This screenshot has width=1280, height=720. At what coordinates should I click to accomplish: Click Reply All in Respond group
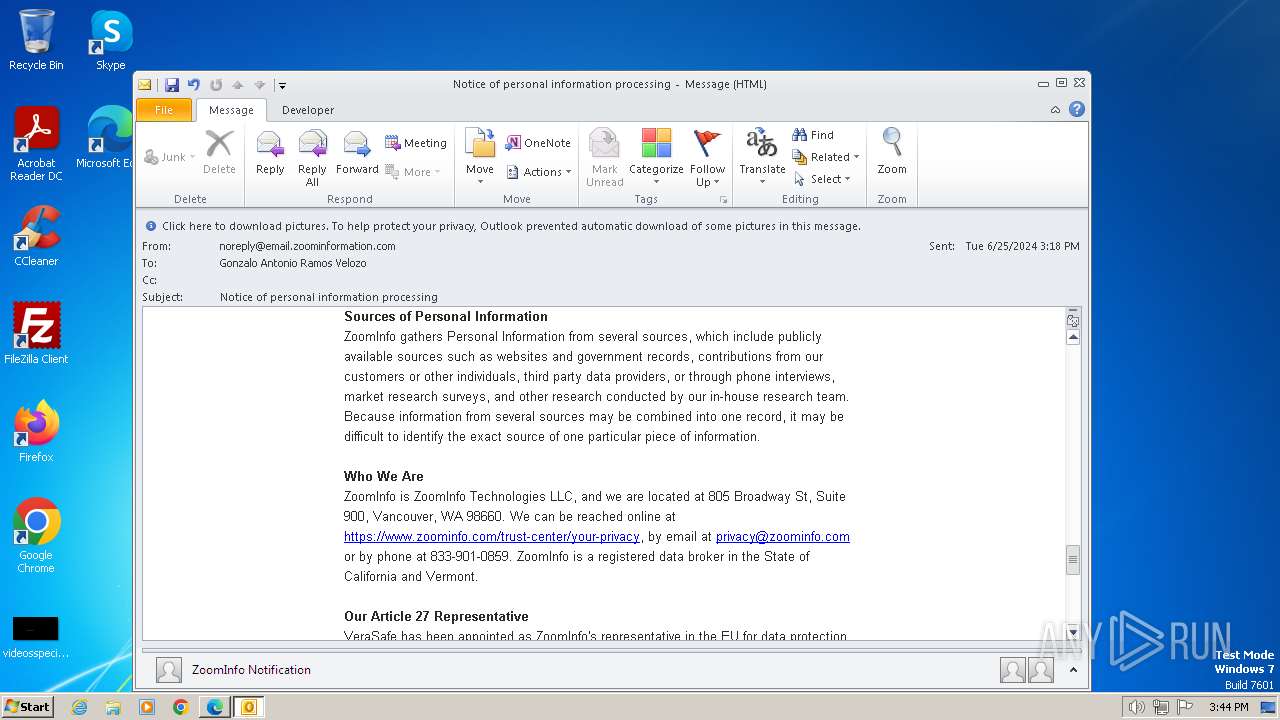coord(312,158)
